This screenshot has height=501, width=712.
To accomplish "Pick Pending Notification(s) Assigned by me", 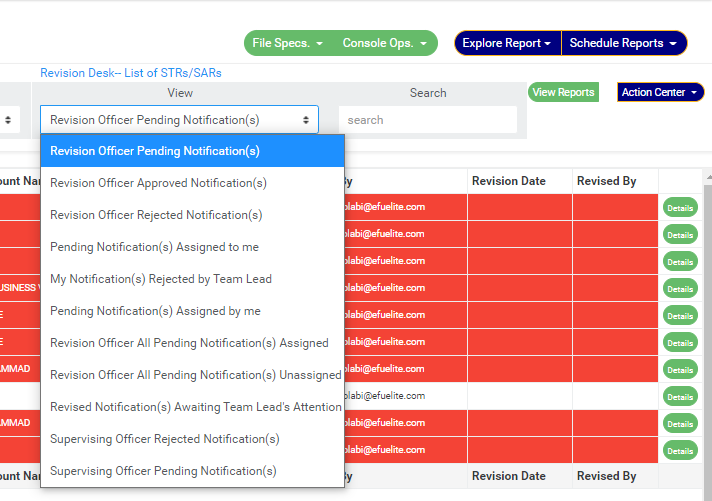I will 155,311.
